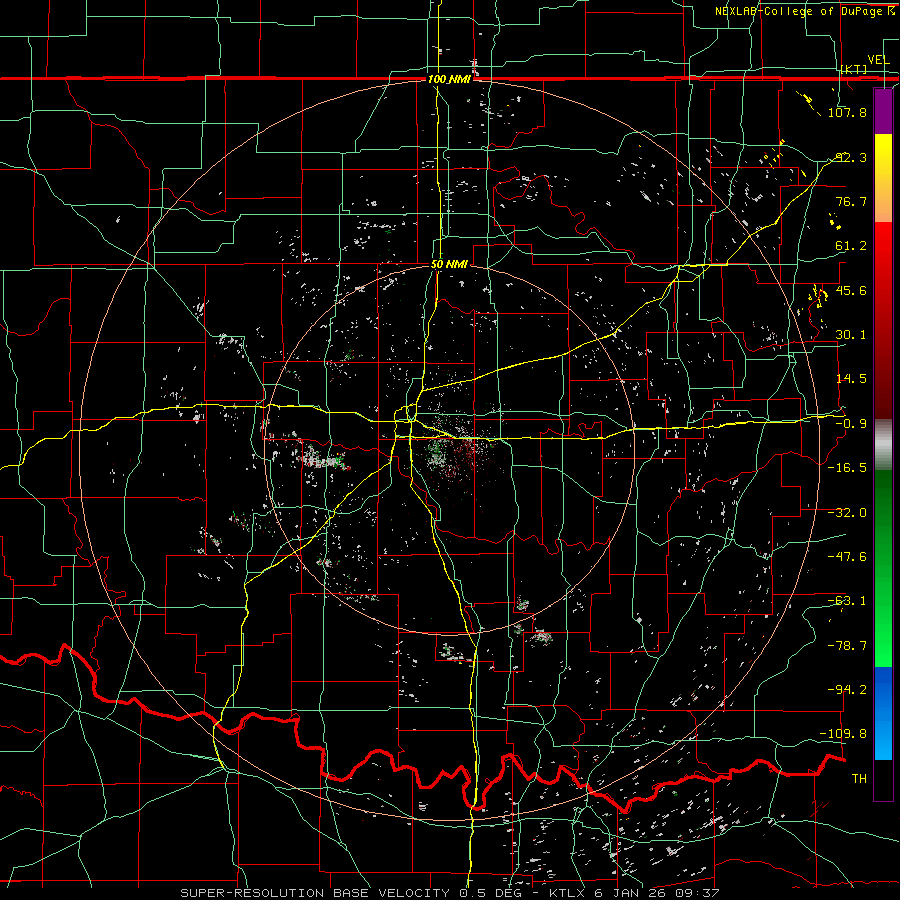Pick the bright green segment of the color bar
Screen dimensions: 900x900
click(x=883, y=568)
